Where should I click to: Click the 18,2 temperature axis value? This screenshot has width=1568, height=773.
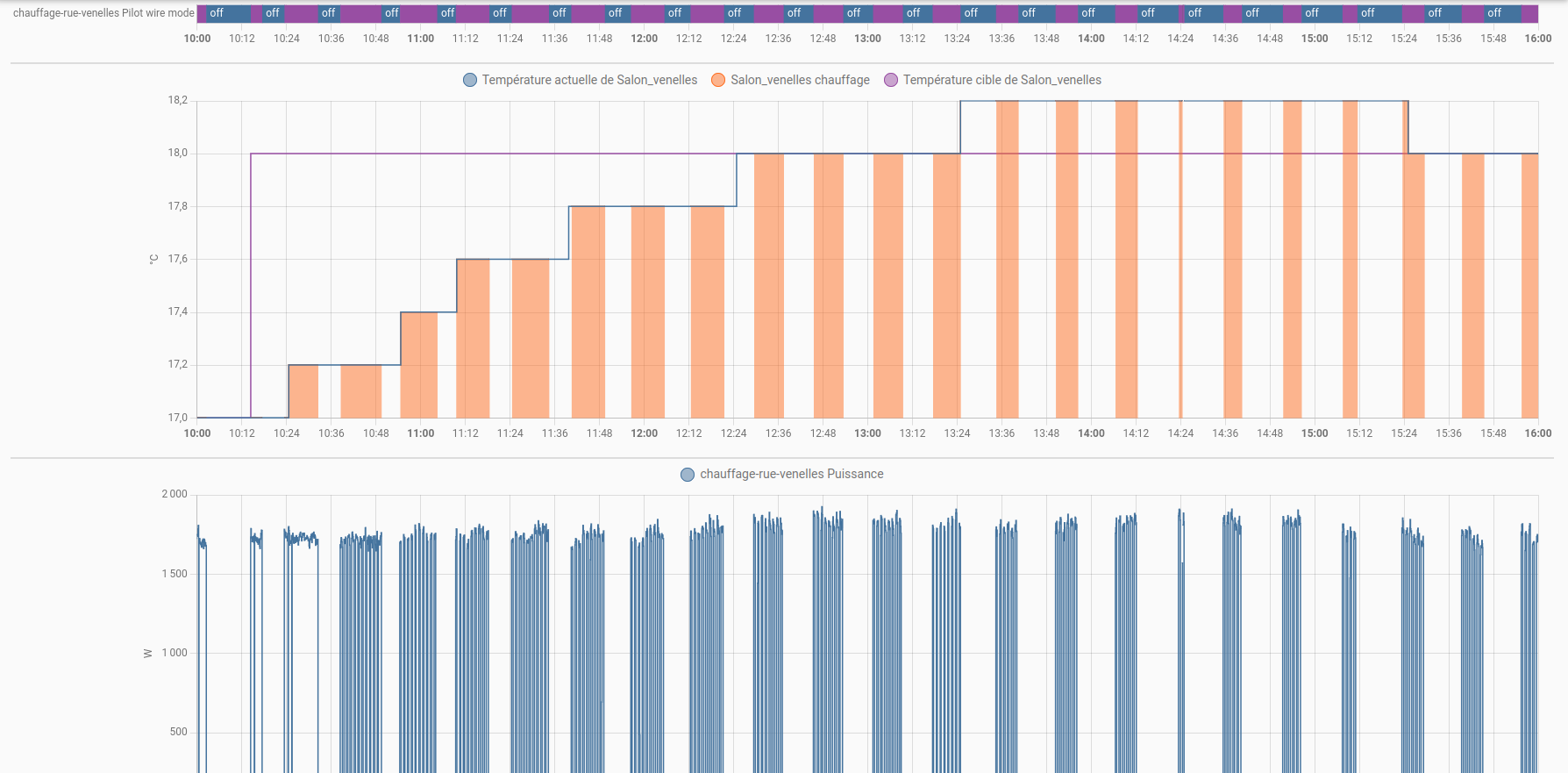pos(178,100)
